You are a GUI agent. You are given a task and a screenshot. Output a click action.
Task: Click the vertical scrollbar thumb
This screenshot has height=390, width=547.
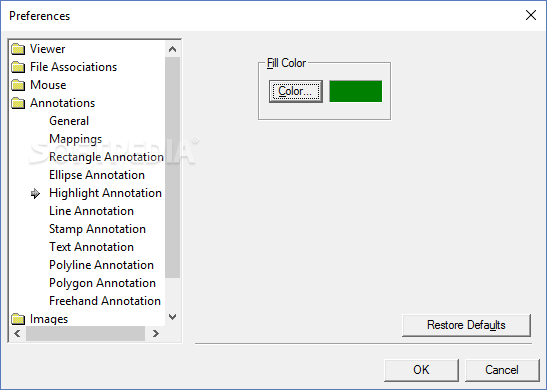tap(172, 167)
